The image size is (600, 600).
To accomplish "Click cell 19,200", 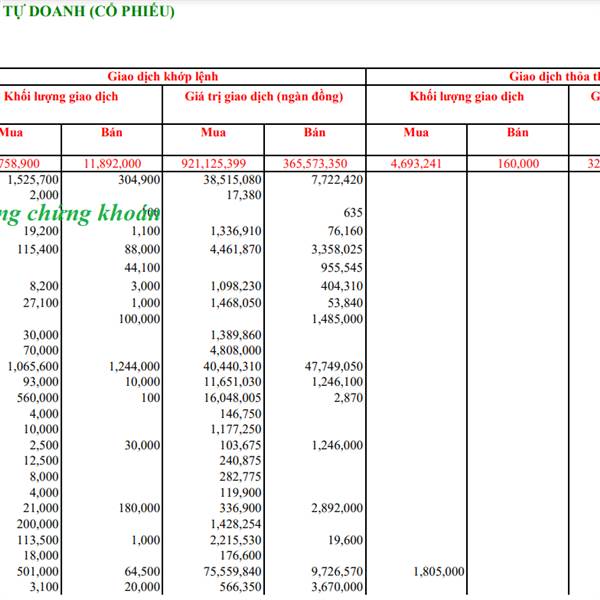I will coord(41,231).
